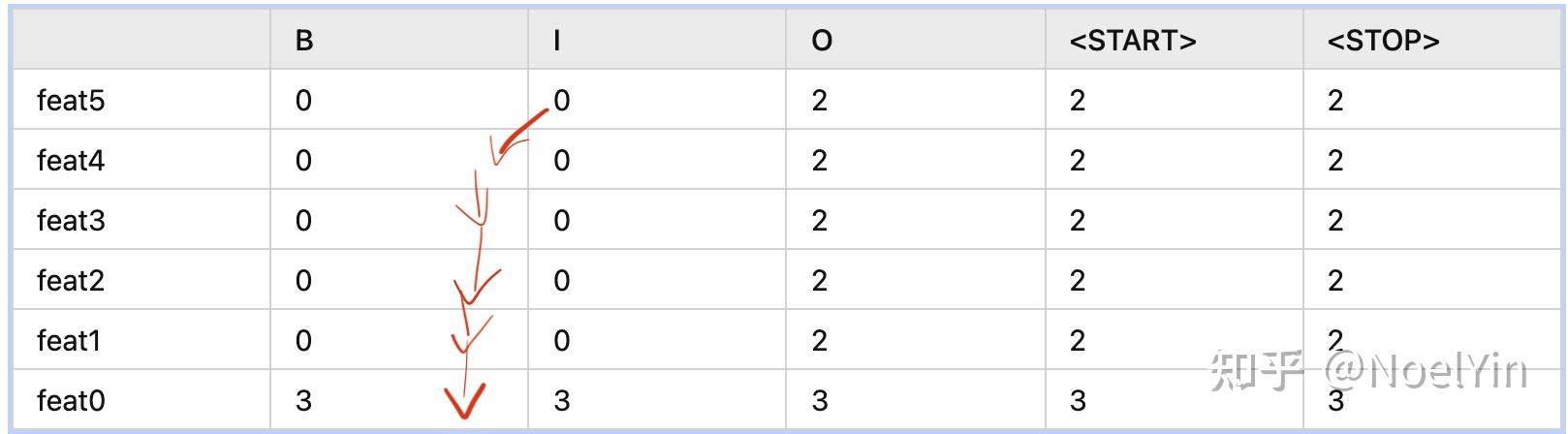Select the feat2 row label
This screenshot has height=434, width=1568.
pos(71,281)
